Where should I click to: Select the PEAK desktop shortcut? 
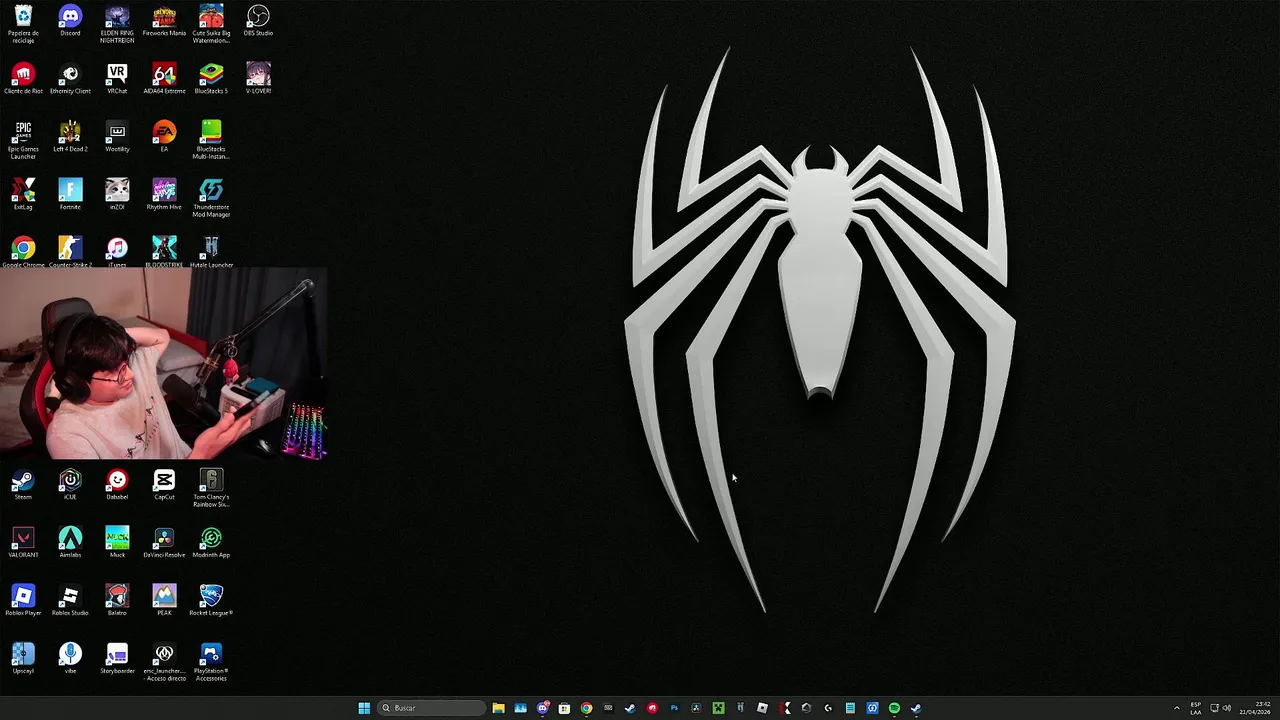point(164,600)
